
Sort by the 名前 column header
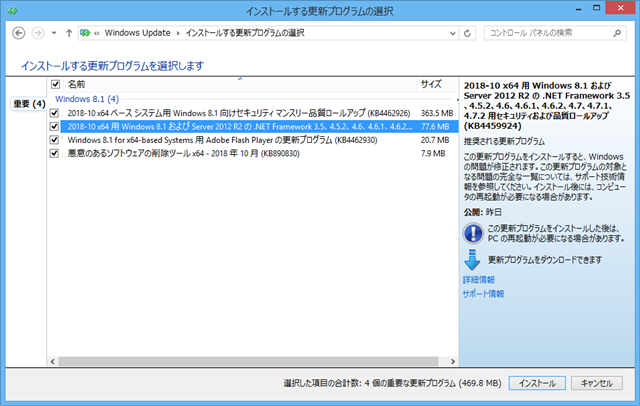coord(76,84)
